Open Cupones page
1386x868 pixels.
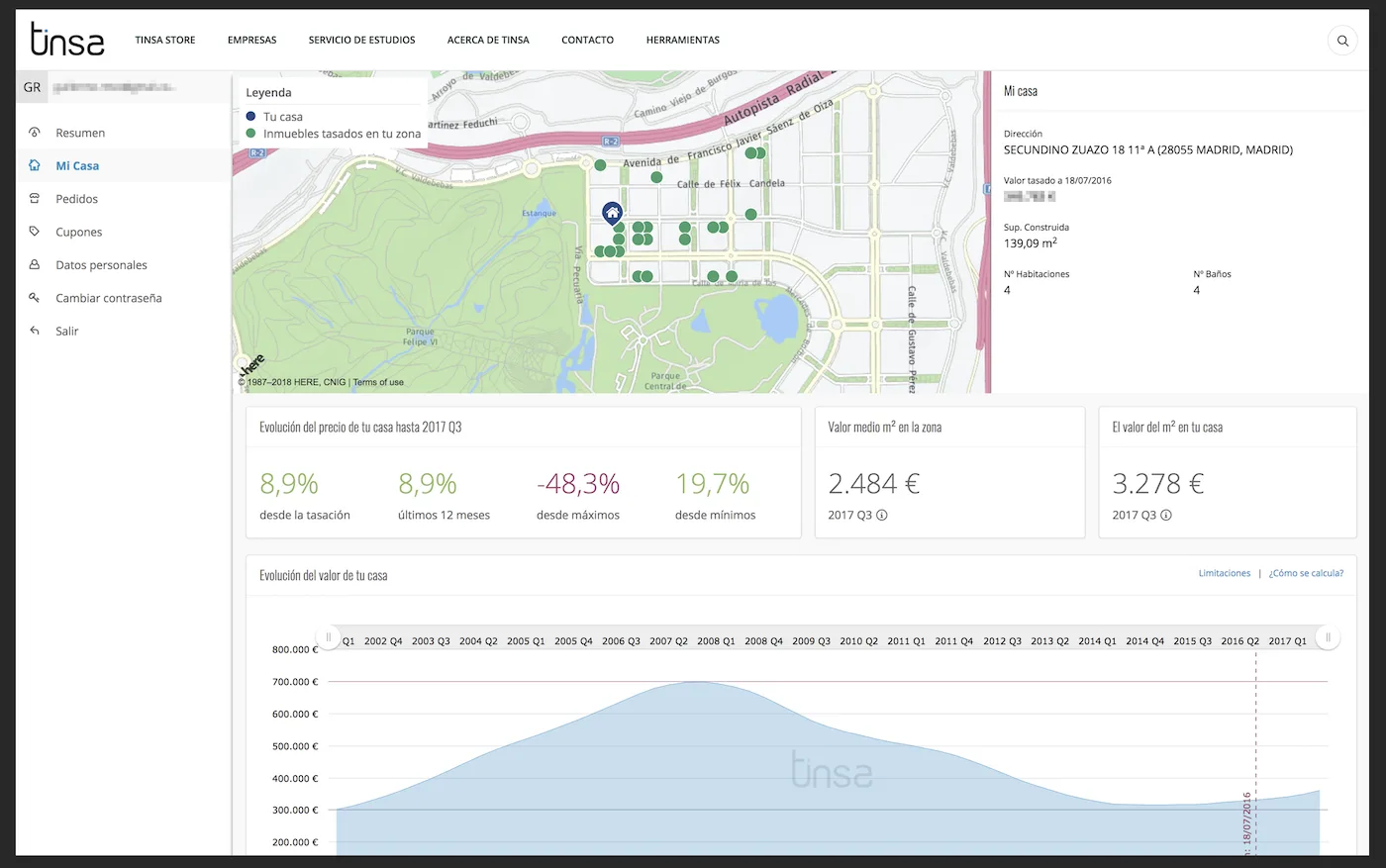[x=79, y=232]
